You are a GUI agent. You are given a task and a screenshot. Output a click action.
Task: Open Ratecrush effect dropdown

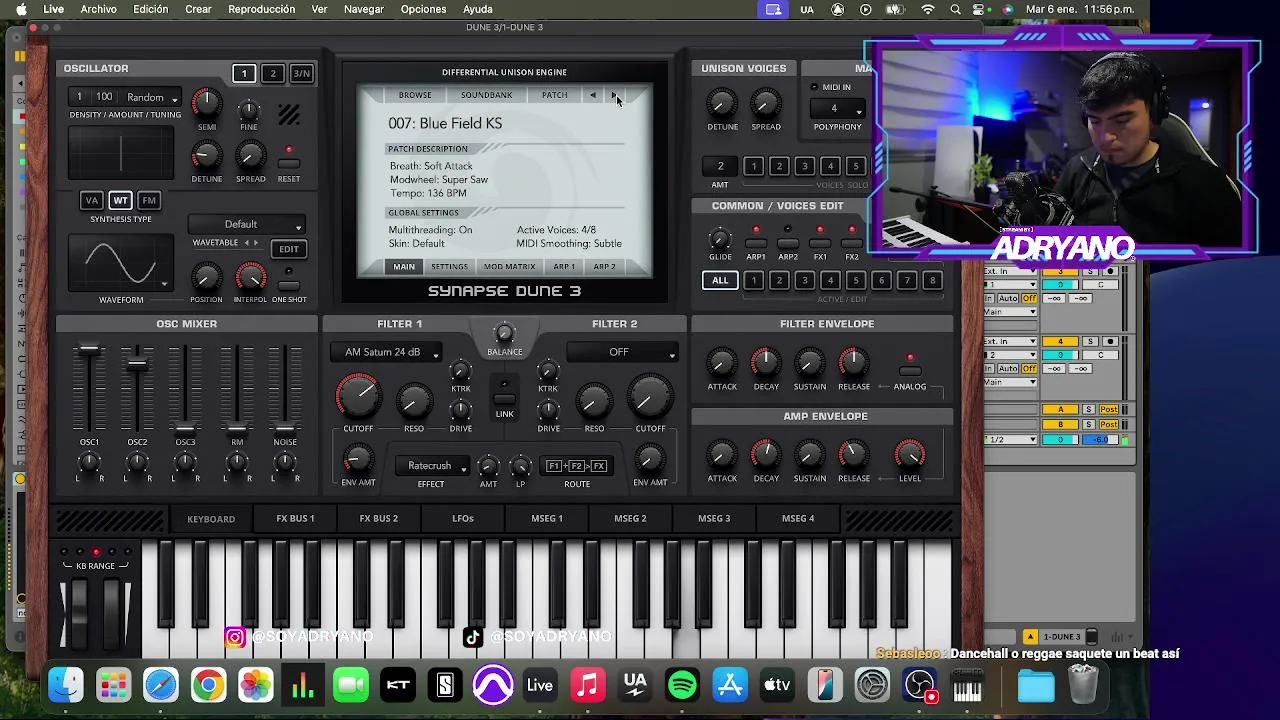[431, 466]
